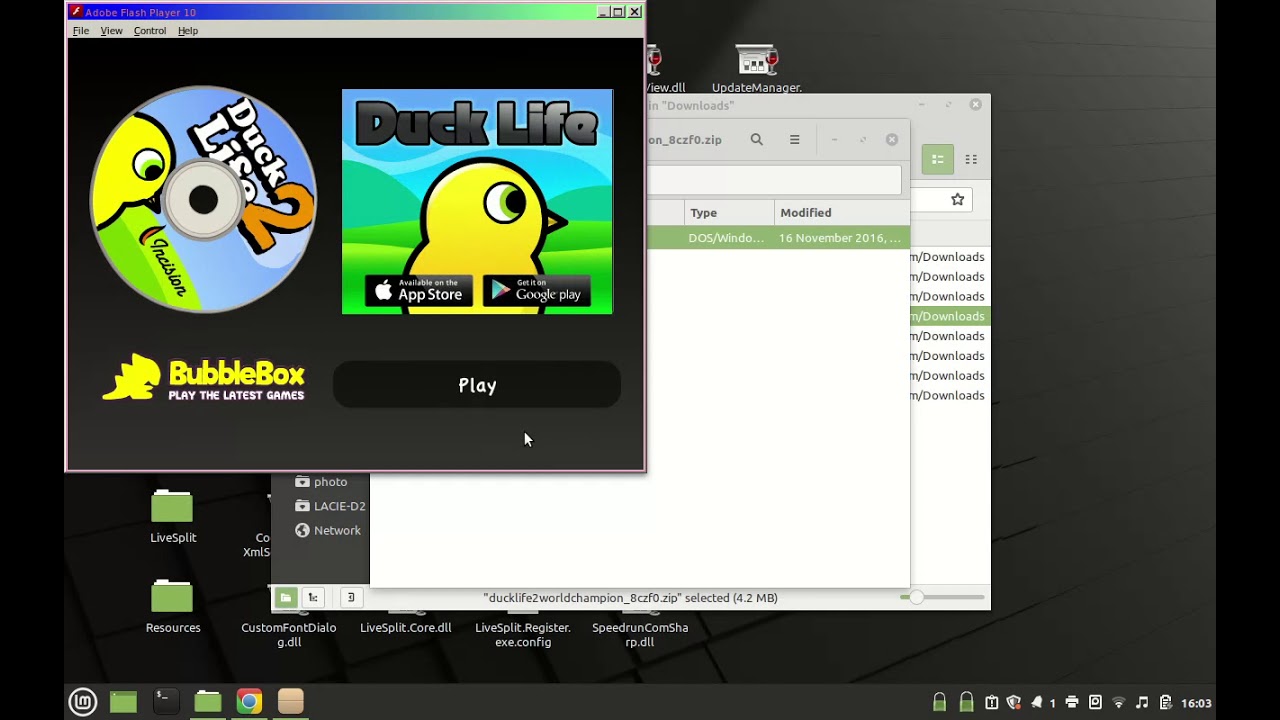Open the Control menu in Flash Player

(x=150, y=31)
